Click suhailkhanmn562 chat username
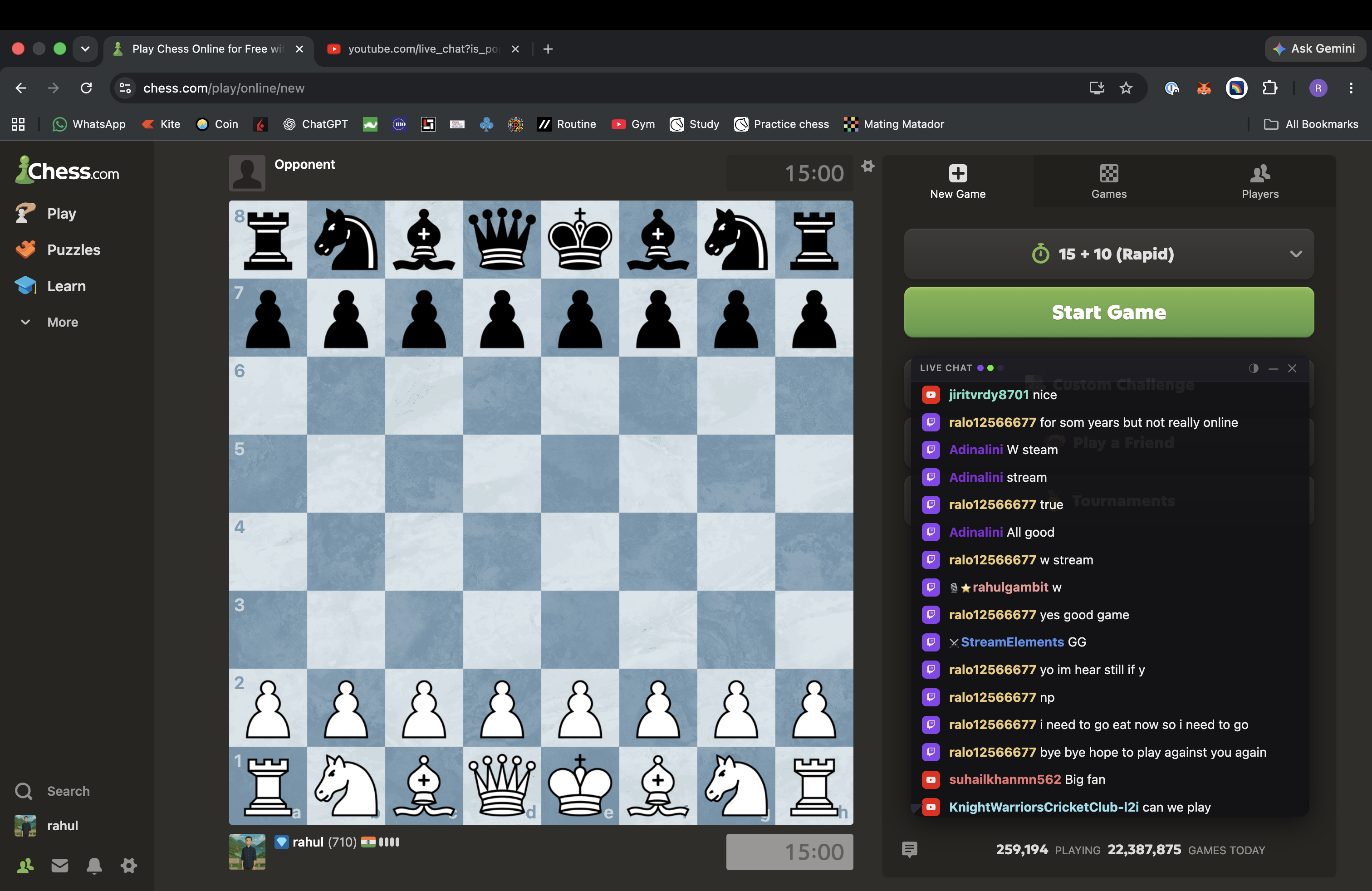Viewport: 1372px width, 891px height. [1005, 779]
